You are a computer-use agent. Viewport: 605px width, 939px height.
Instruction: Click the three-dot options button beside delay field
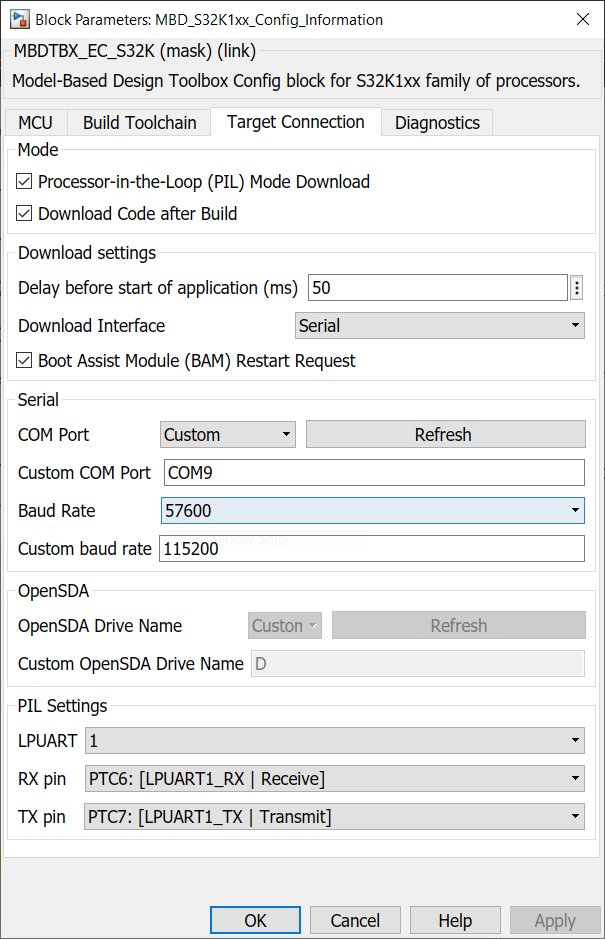pyautogui.click(x=576, y=288)
